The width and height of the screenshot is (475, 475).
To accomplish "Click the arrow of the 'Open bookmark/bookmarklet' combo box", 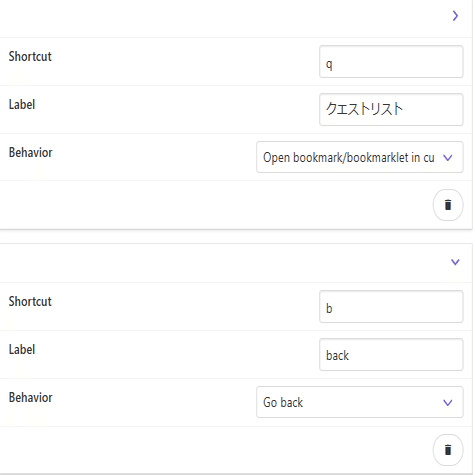I will (x=448, y=158).
